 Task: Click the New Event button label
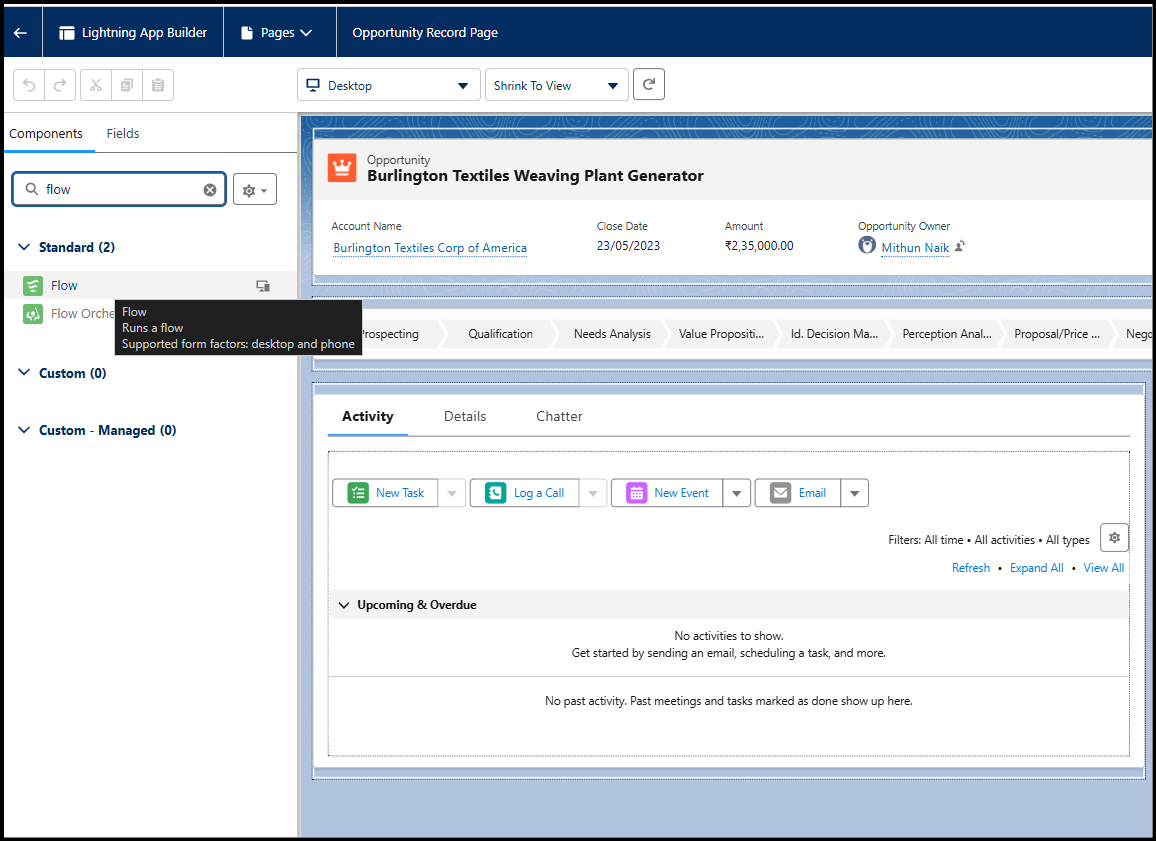point(681,493)
